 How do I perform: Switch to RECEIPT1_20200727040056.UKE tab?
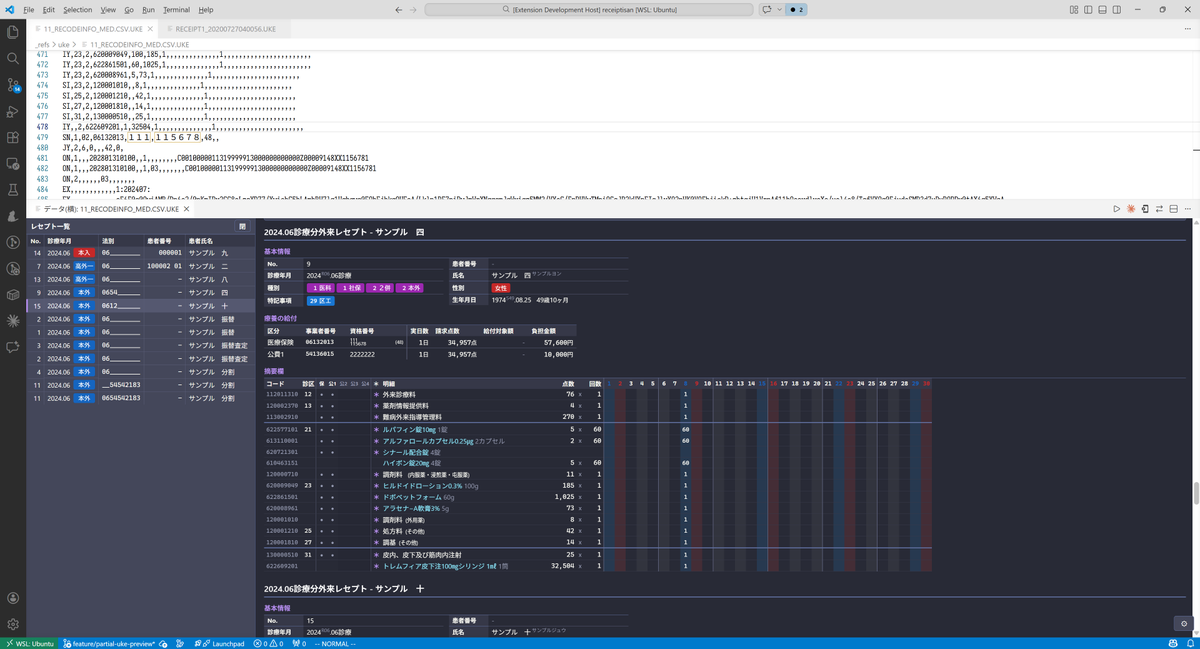pos(225,29)
